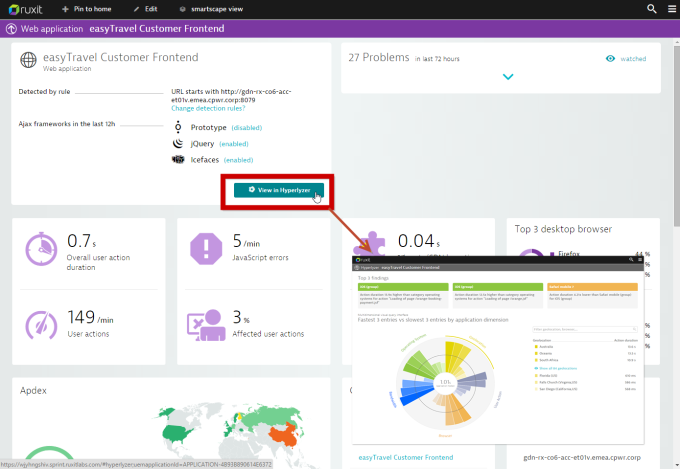This screenshot has width=680, height=469.
Task: Click the easyTravel Customer Frontend link at bottom
Action: [x=406, y=457]
